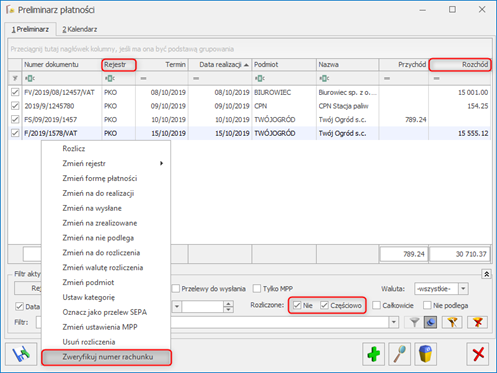Select Zweryfikuj numer rachunku
The width and height of the screenshot is (497, 373).
pyautogui.click(x=106, y=357)
